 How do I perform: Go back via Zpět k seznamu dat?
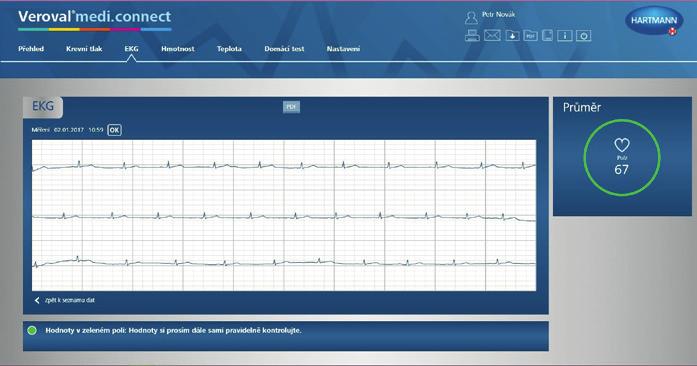[70, 300]
